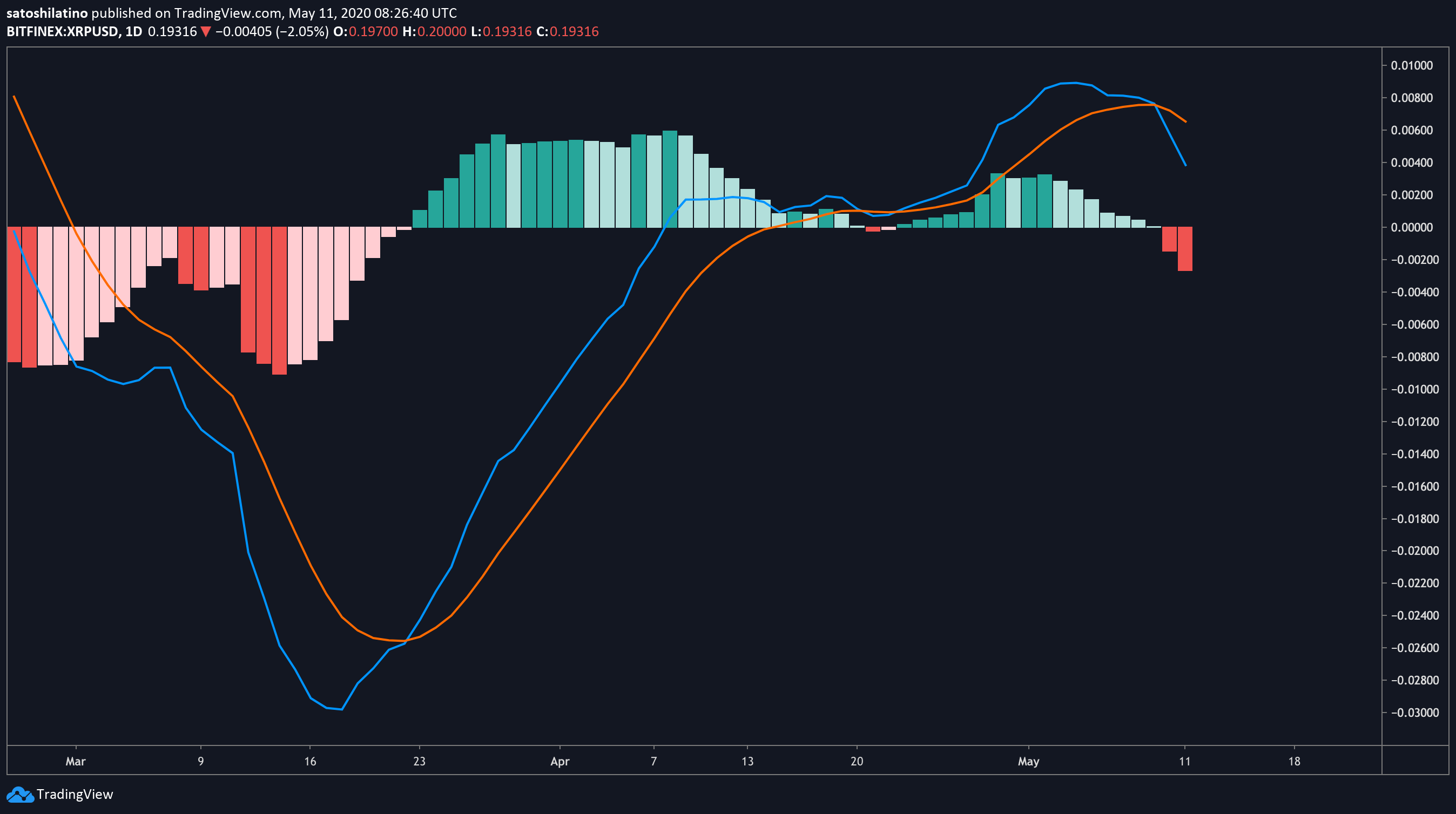Click the 11 date label on time axis

[1185, 762]
